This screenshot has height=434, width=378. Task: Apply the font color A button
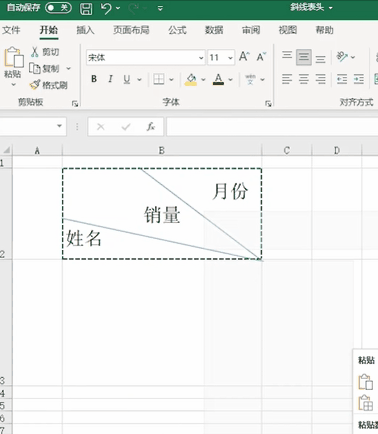(218, 79)
